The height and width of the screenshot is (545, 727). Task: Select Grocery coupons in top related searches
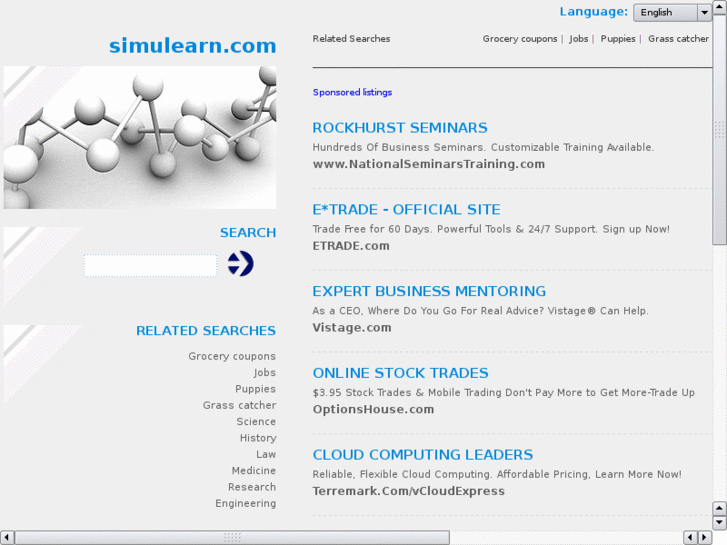(520, 39)
